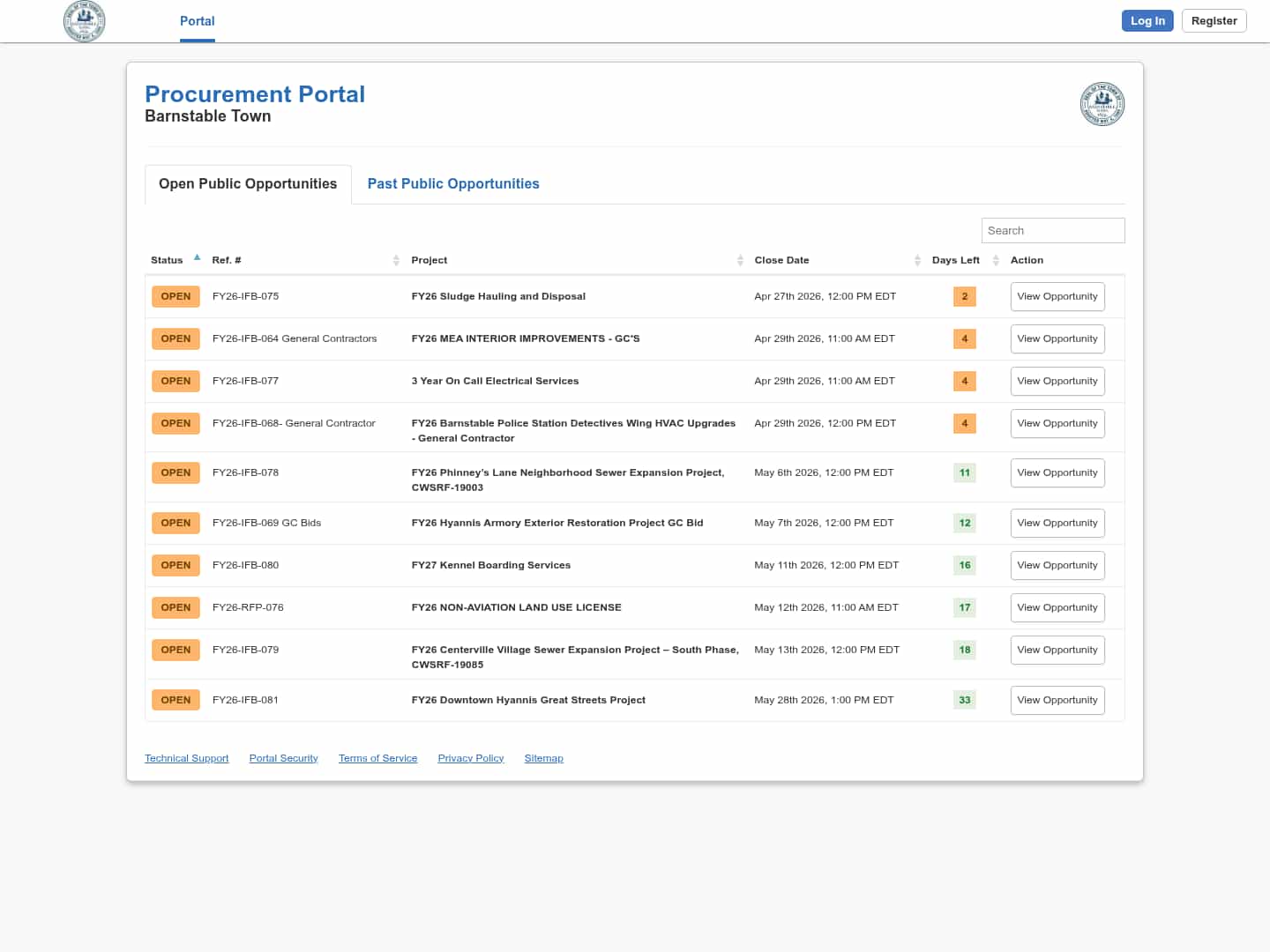The image size is (1270, 952).
Task: View opportunity for FY27 Kennel Boarding Services
Action: tap(1057, 566)
